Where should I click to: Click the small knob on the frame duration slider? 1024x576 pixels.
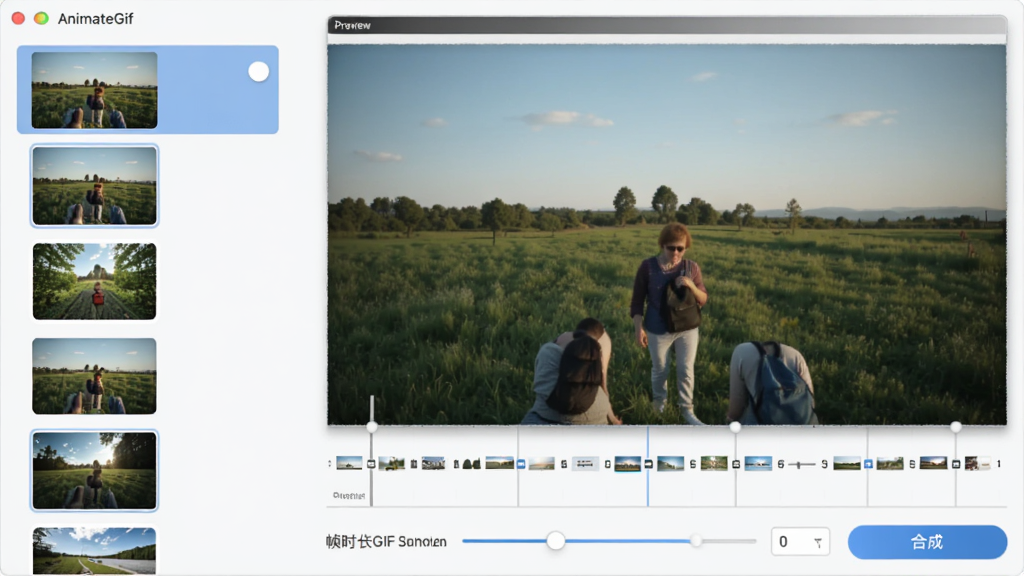coord(697,541)
